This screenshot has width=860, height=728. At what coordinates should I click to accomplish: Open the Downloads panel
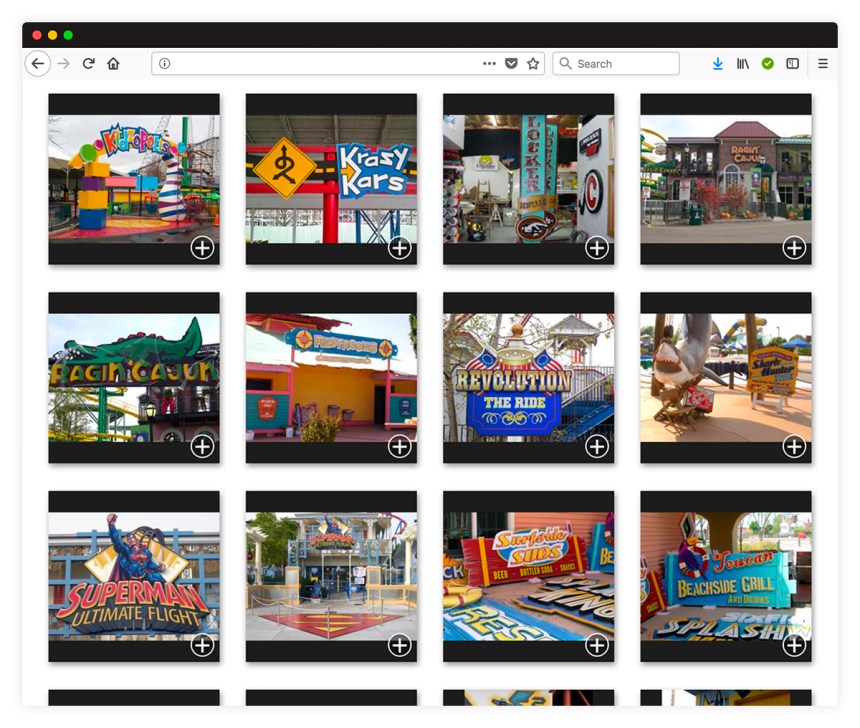(718, 63)
